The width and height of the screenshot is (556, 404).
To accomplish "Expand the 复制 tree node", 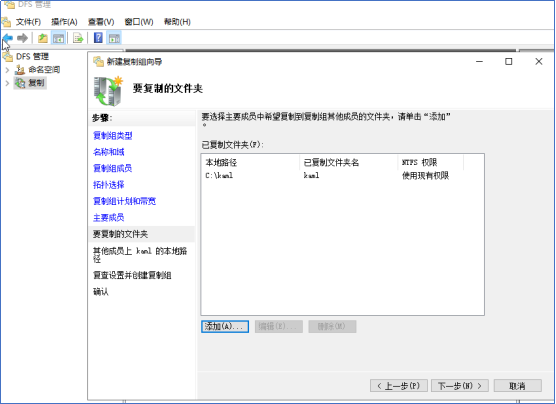I will (7, 83).
